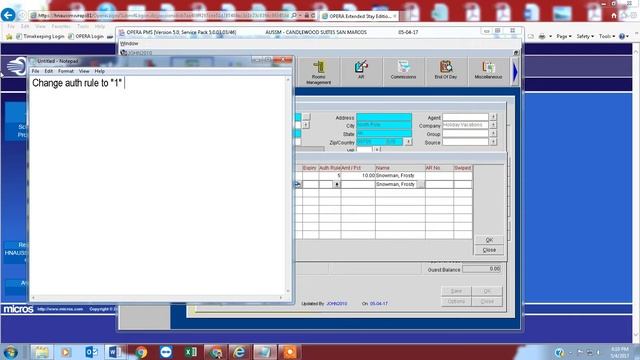Open IE help question mark icon
Screen dimensions: 640x360
click(622, 36)
